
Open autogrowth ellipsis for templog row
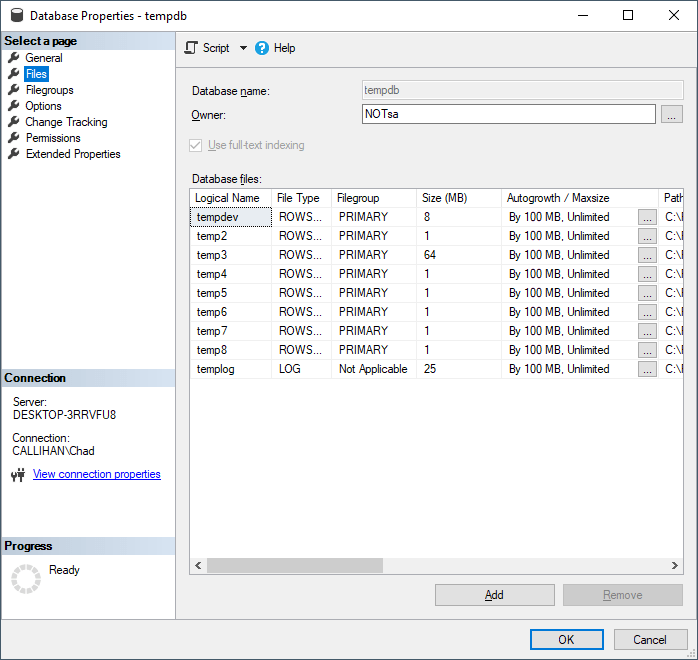coord(647,369)
